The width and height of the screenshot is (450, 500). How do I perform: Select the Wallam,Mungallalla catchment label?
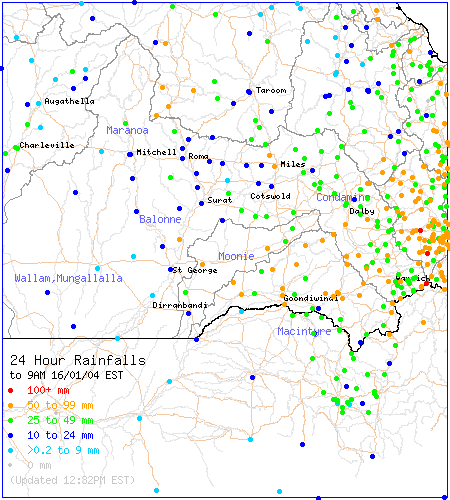(x=68, y=278)
